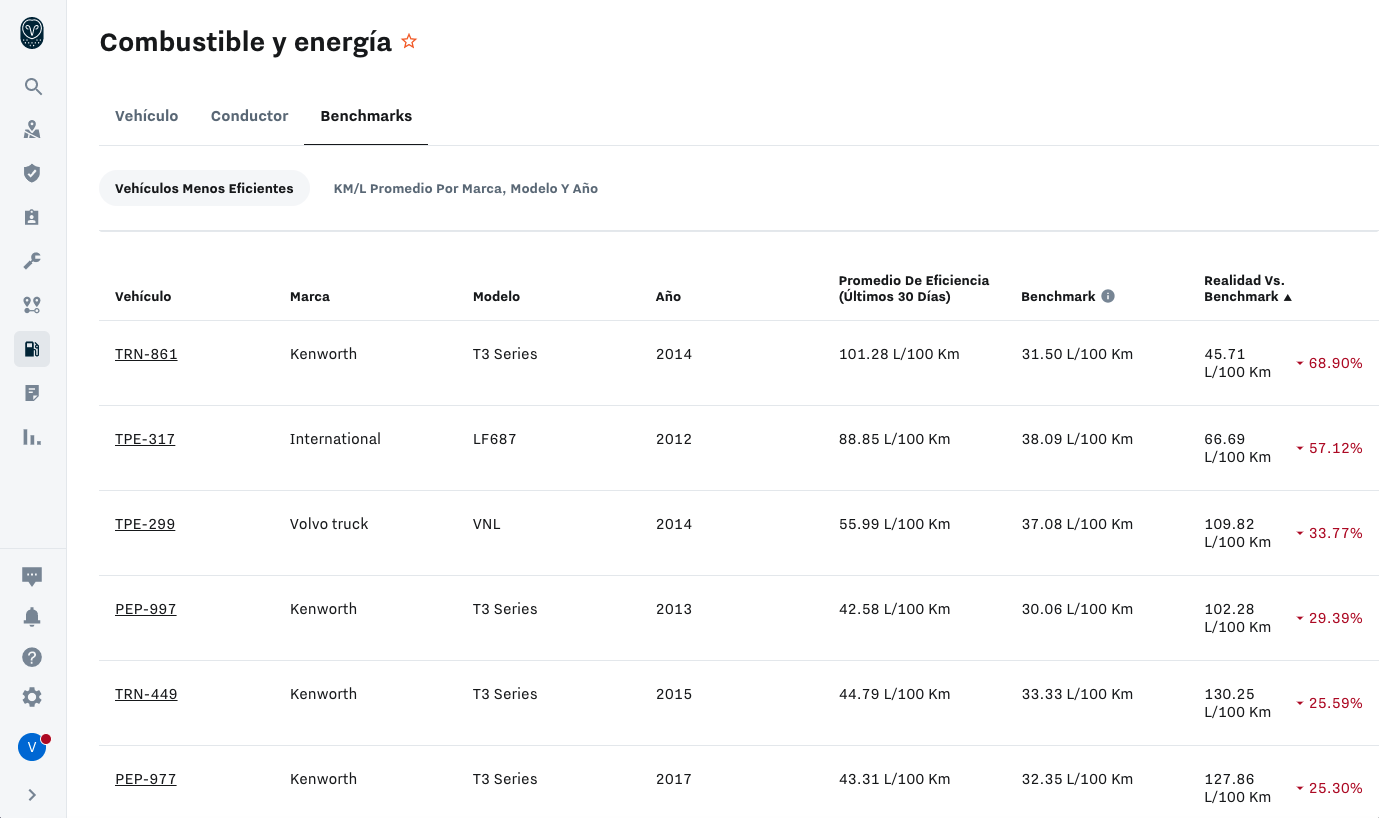This screenshot has height=818, width=1379.
Task: Open vehicle link TRN-449
Action: [146, 694]
